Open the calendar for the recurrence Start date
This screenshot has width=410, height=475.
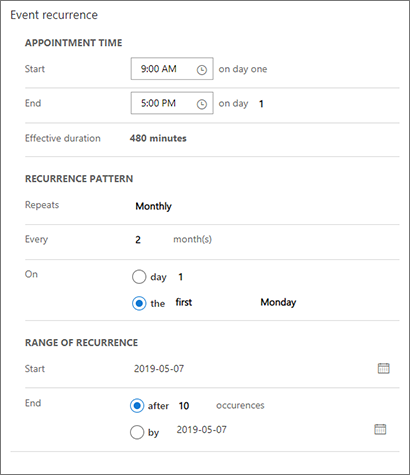tap(384, 368)
